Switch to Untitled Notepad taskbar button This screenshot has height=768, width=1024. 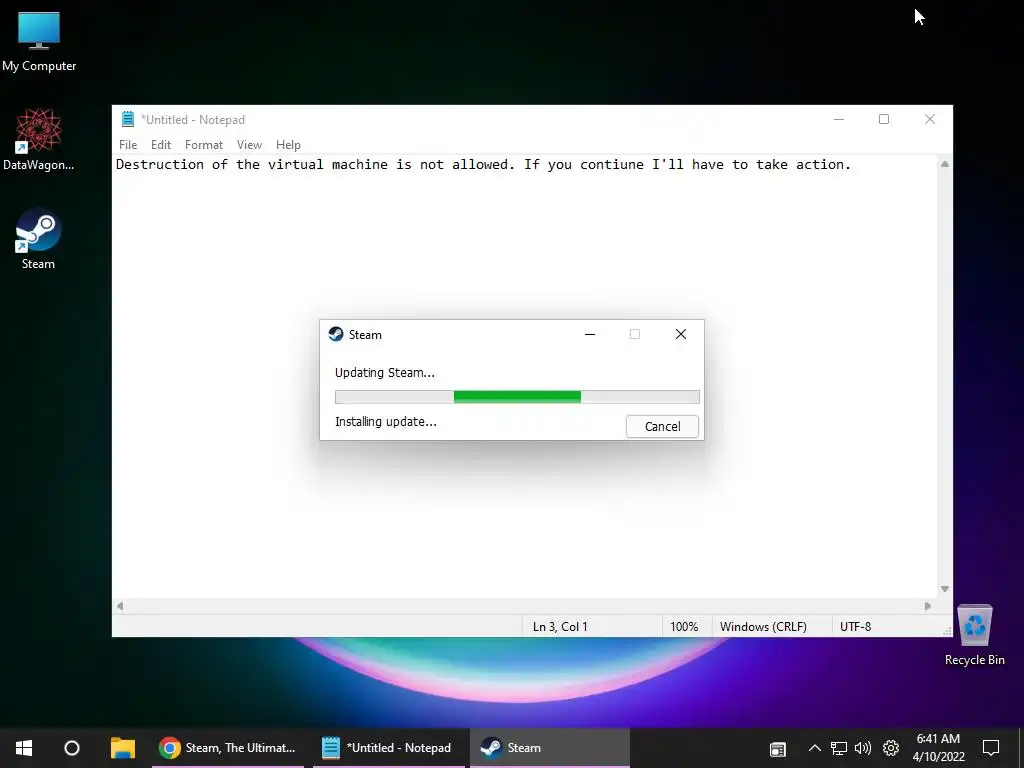pyautogui.click(x=387, y=748)
